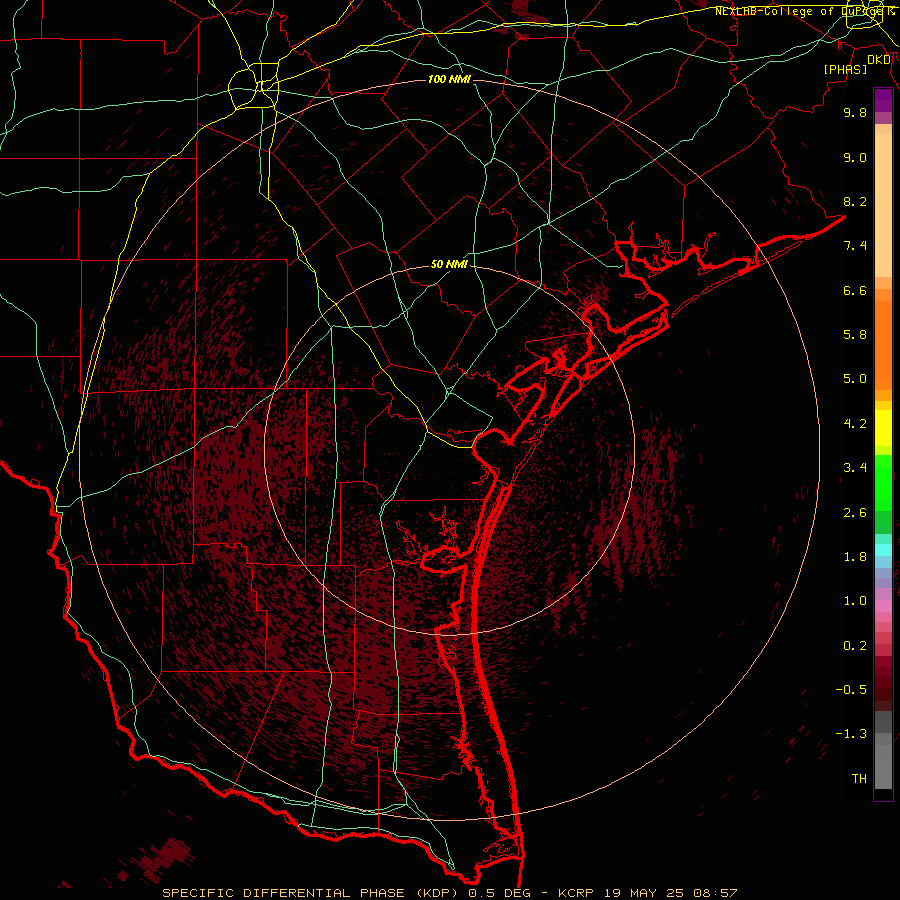Click the 4.2 legend value
Screen dimensions: 900x900
pos(855,424)
